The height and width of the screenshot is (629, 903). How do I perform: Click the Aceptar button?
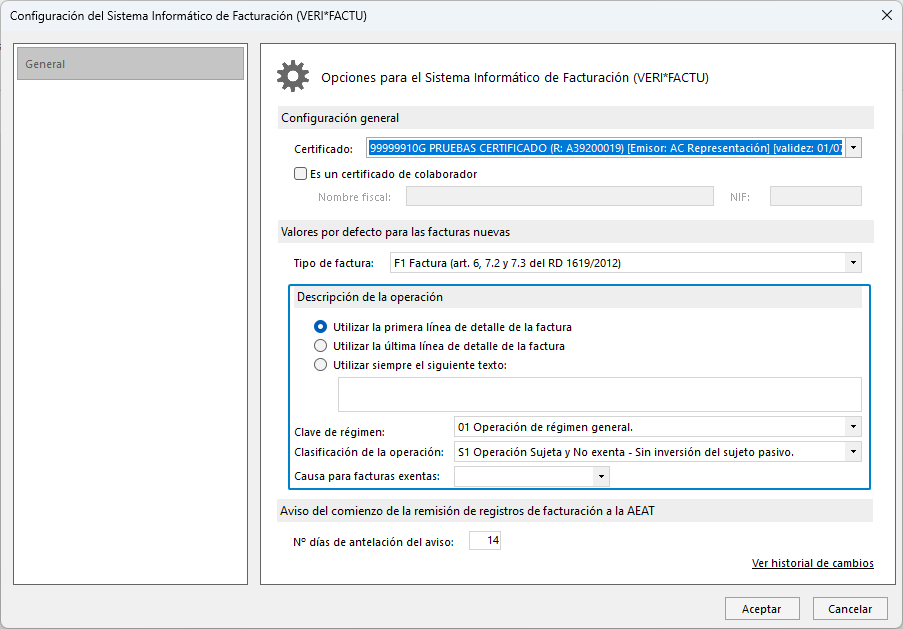(762, 609)
